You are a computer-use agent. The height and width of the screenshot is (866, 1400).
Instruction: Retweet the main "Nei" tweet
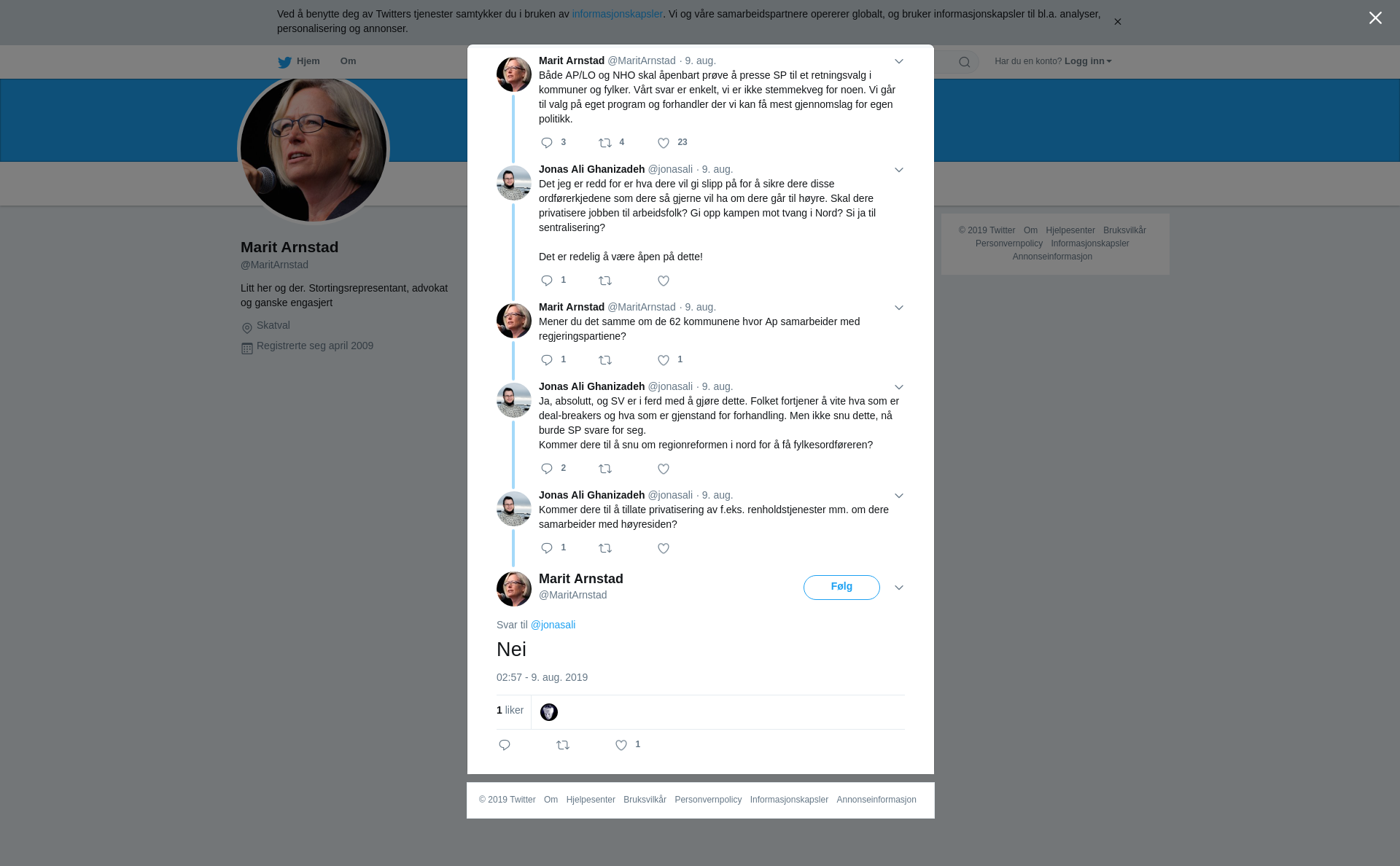click(x=563, y=745)
